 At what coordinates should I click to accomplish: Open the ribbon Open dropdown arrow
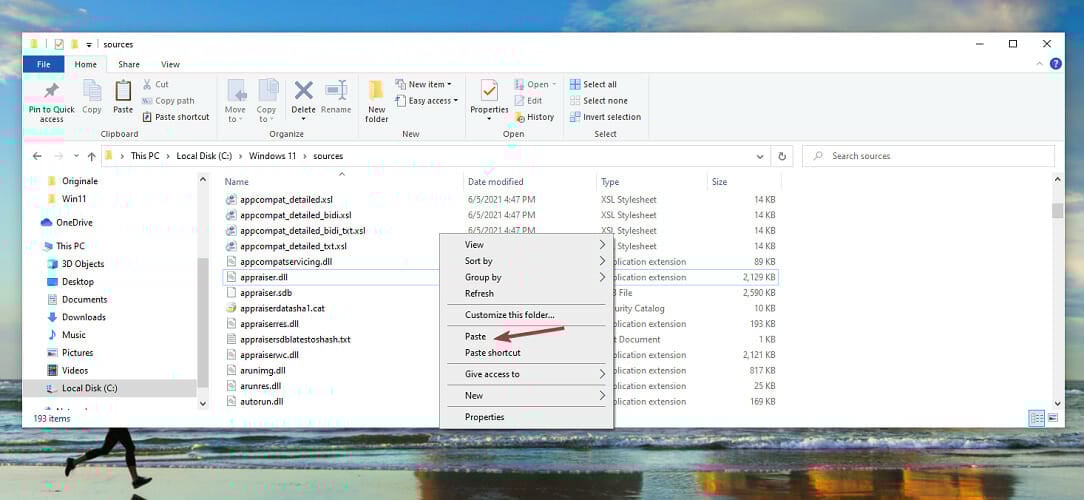554,84
